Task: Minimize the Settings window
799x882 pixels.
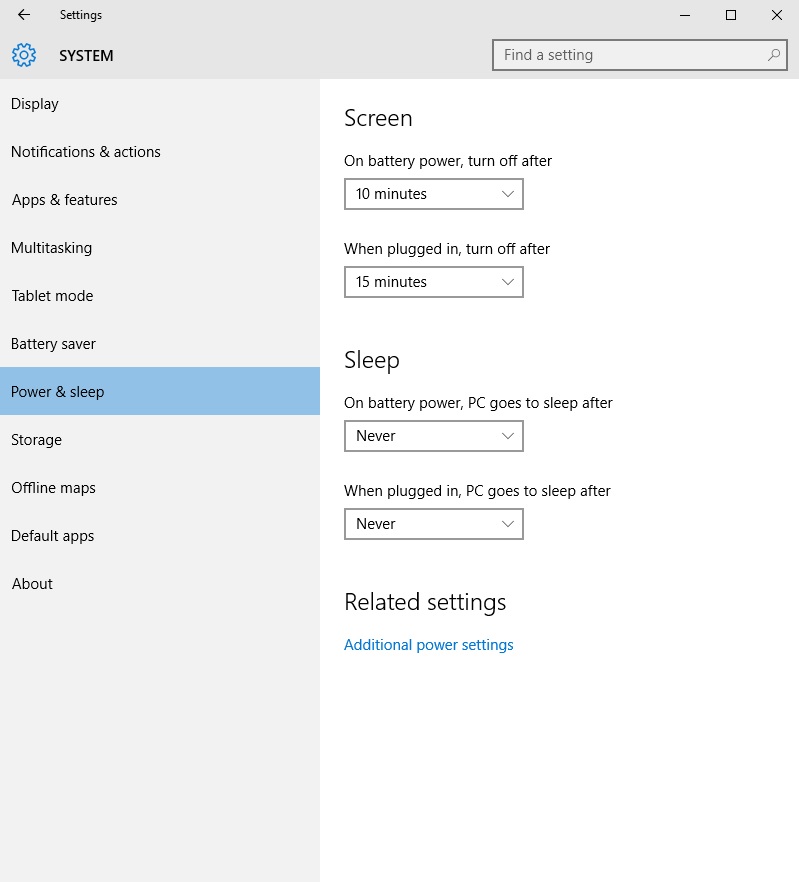Action: pos(685,15)
